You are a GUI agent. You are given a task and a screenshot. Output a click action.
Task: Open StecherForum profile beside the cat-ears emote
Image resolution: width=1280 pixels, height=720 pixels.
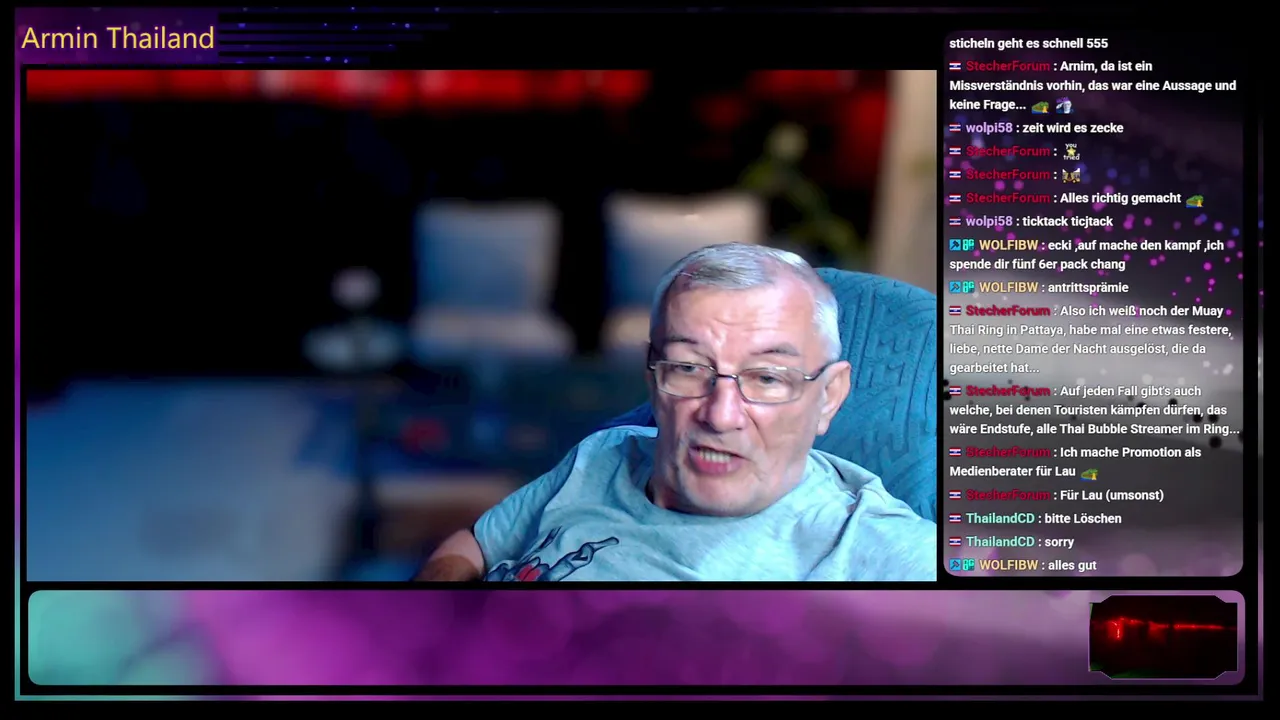click(1008, 175)
